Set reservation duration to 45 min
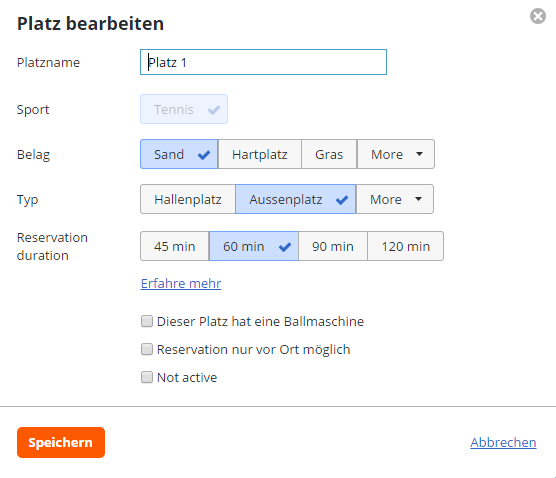The height and width of the screenshot is (478, 556). pos(174,246)
